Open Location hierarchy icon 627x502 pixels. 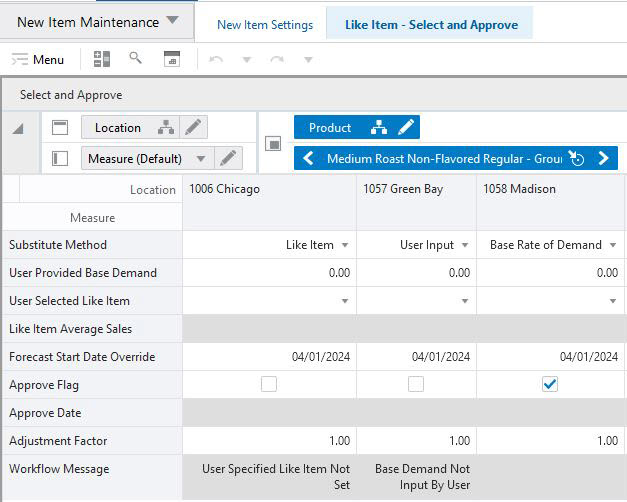click(166, 128)
